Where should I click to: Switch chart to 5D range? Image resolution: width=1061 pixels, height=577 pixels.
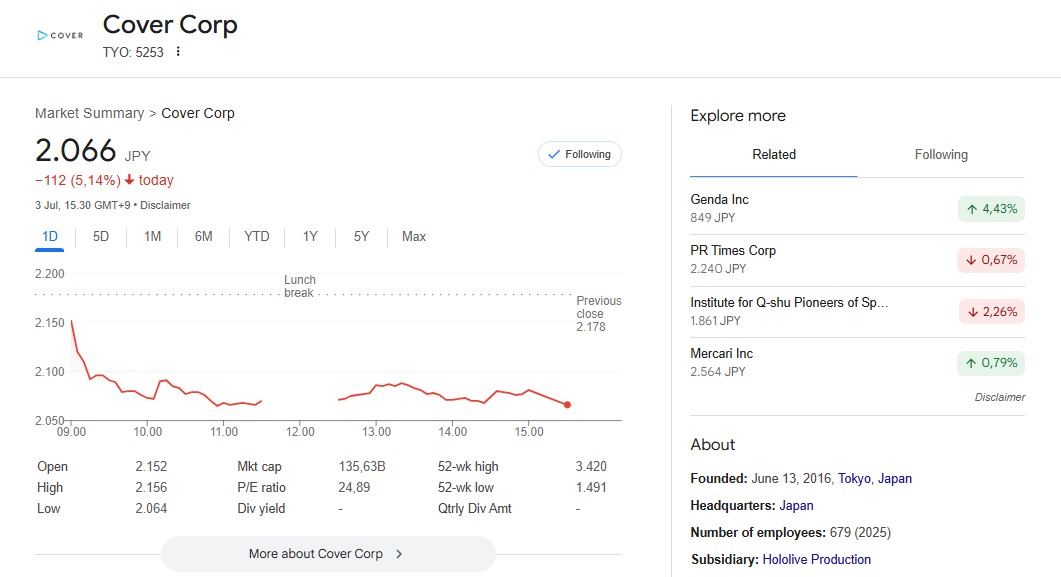click(101, 237)
